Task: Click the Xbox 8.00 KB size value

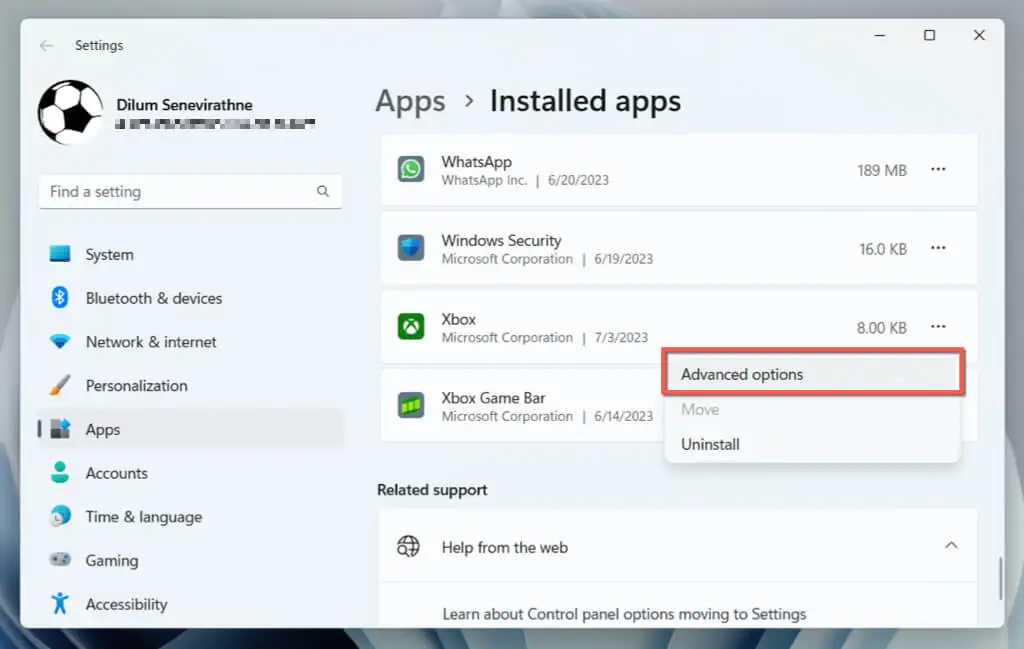Action: (882, 328)
